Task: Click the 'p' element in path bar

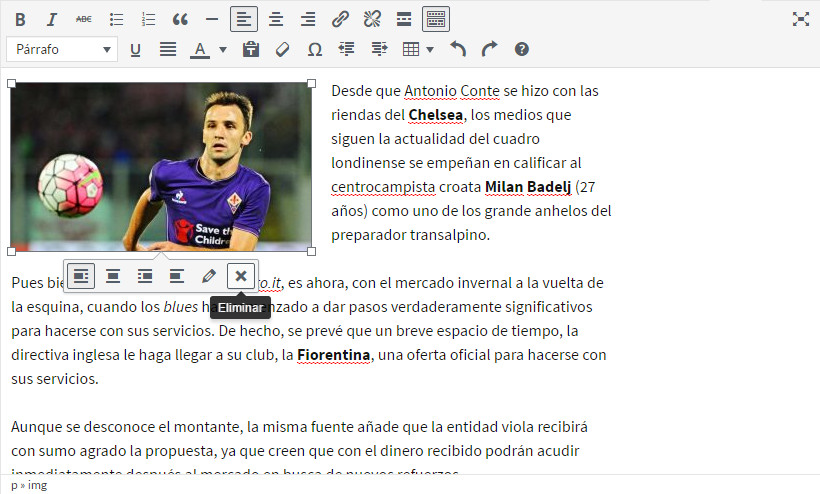Action: point(14,486)
